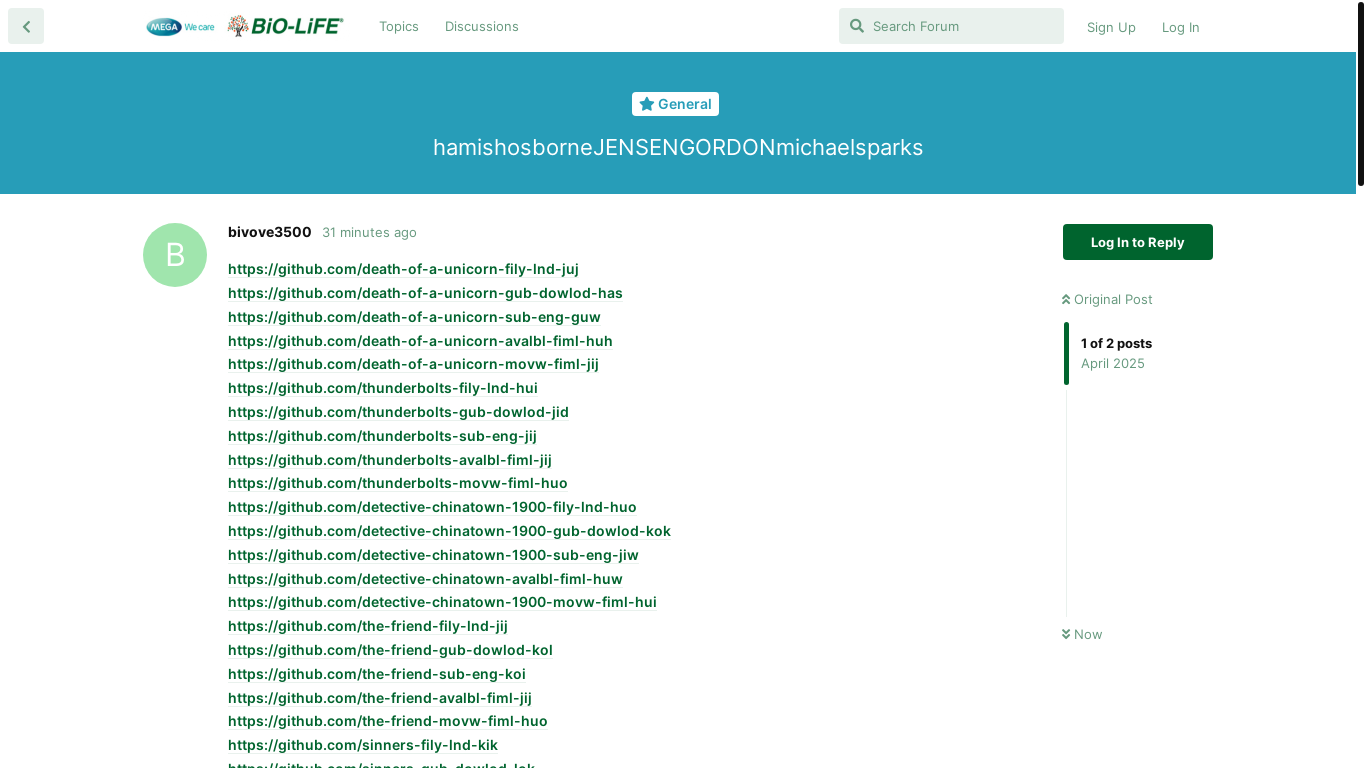
Task: Open the Discussions menu item
Action: click(x=481, y=27)
